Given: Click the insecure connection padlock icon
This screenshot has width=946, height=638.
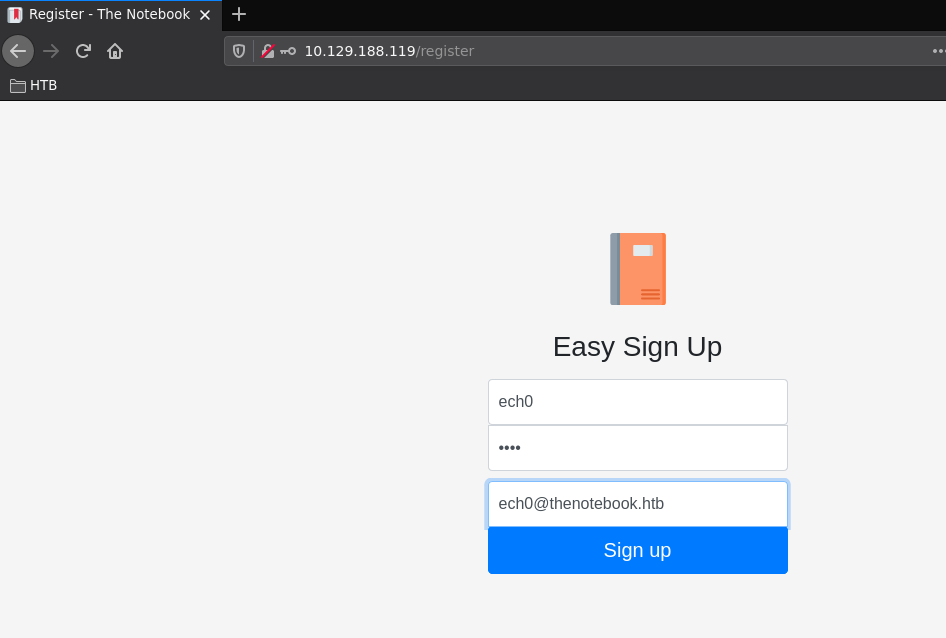Looking at the screenshot, I should pyautogui.click(x=267, y=51).
